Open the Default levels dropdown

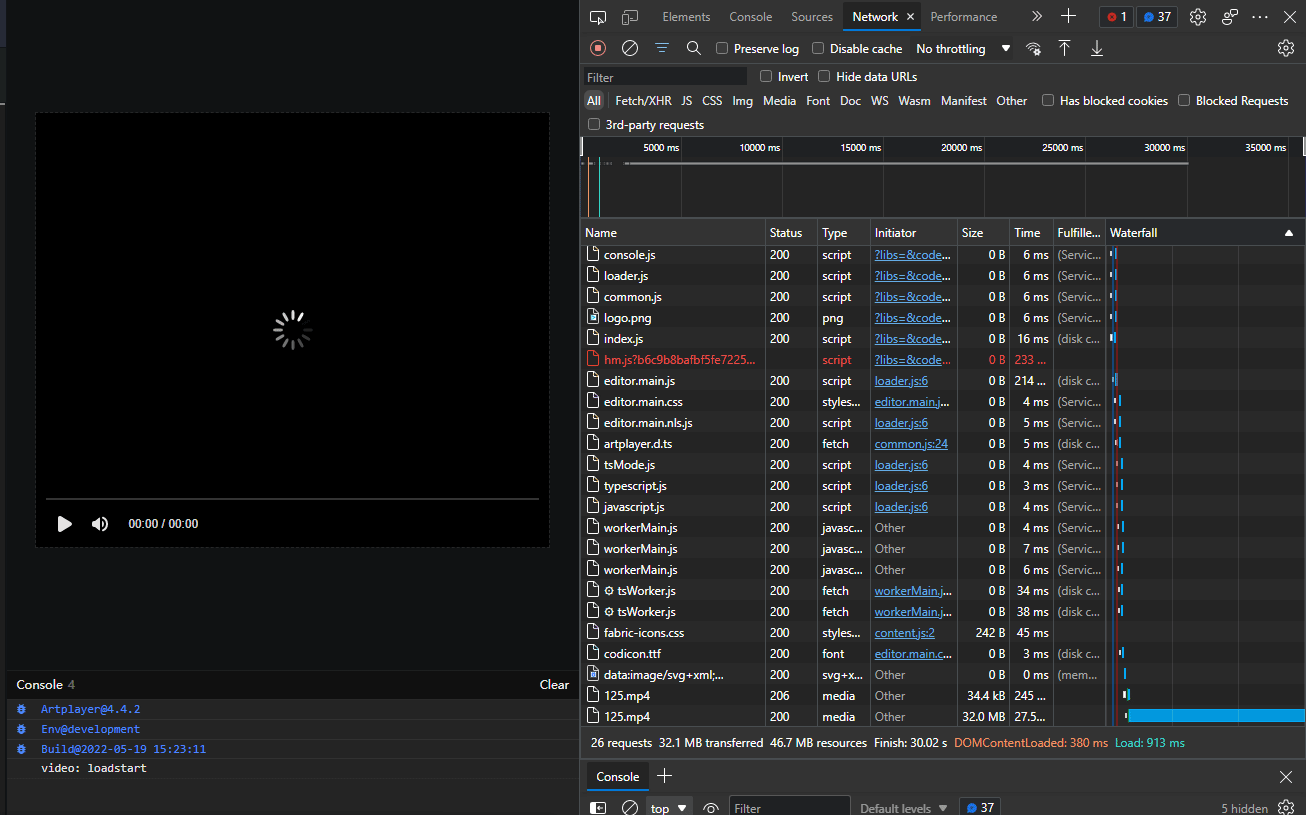[x=899, y=807]
